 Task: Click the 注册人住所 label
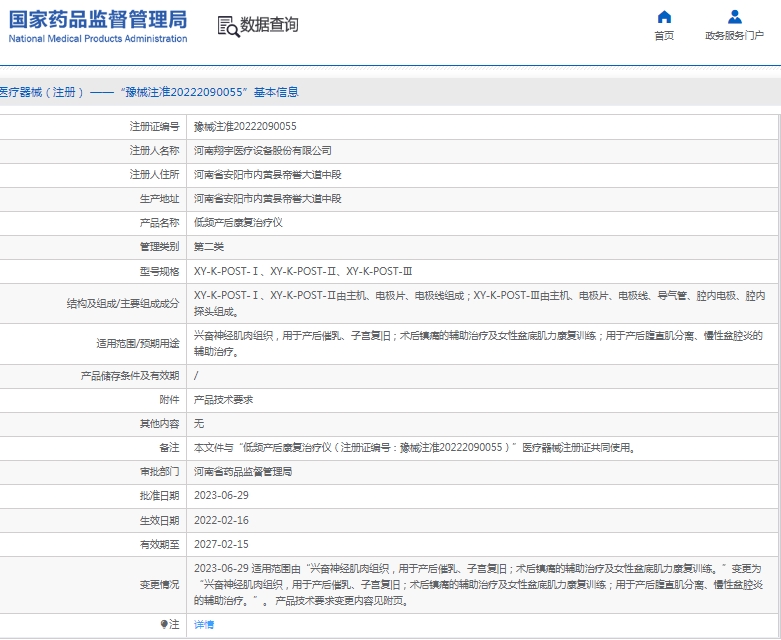click(x=154, y=174)
